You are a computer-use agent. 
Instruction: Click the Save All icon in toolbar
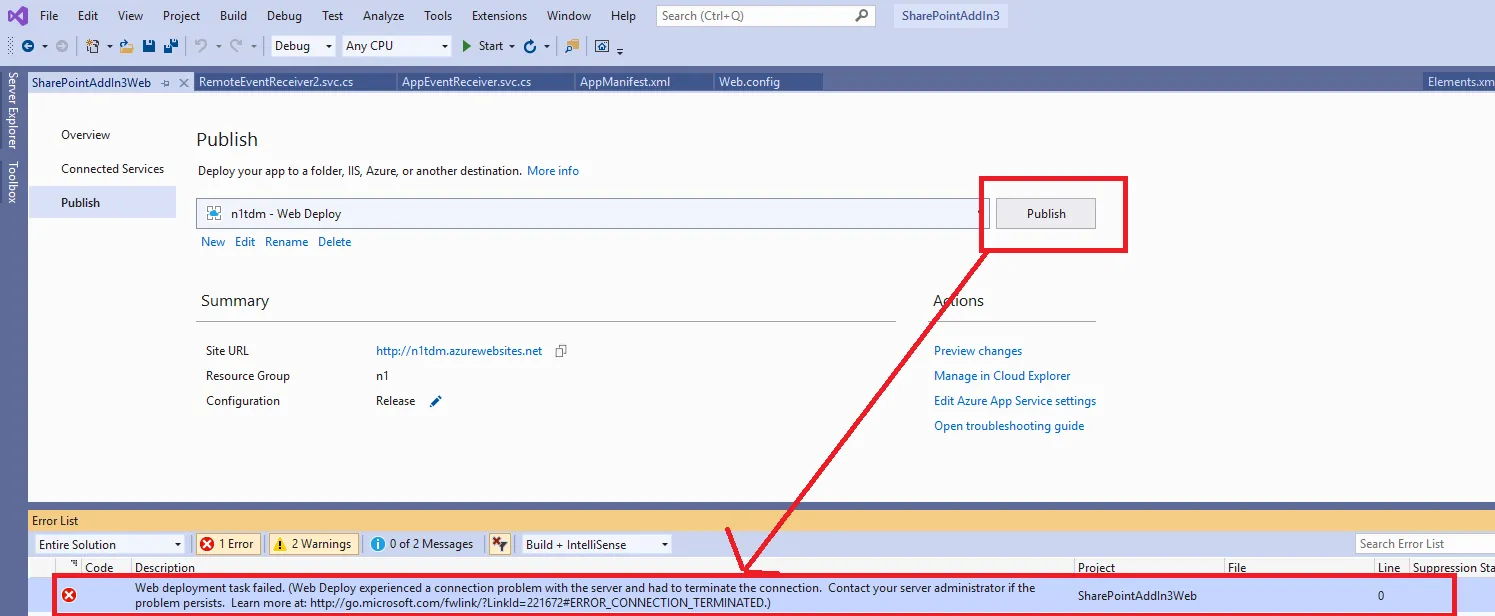[171, 46]
